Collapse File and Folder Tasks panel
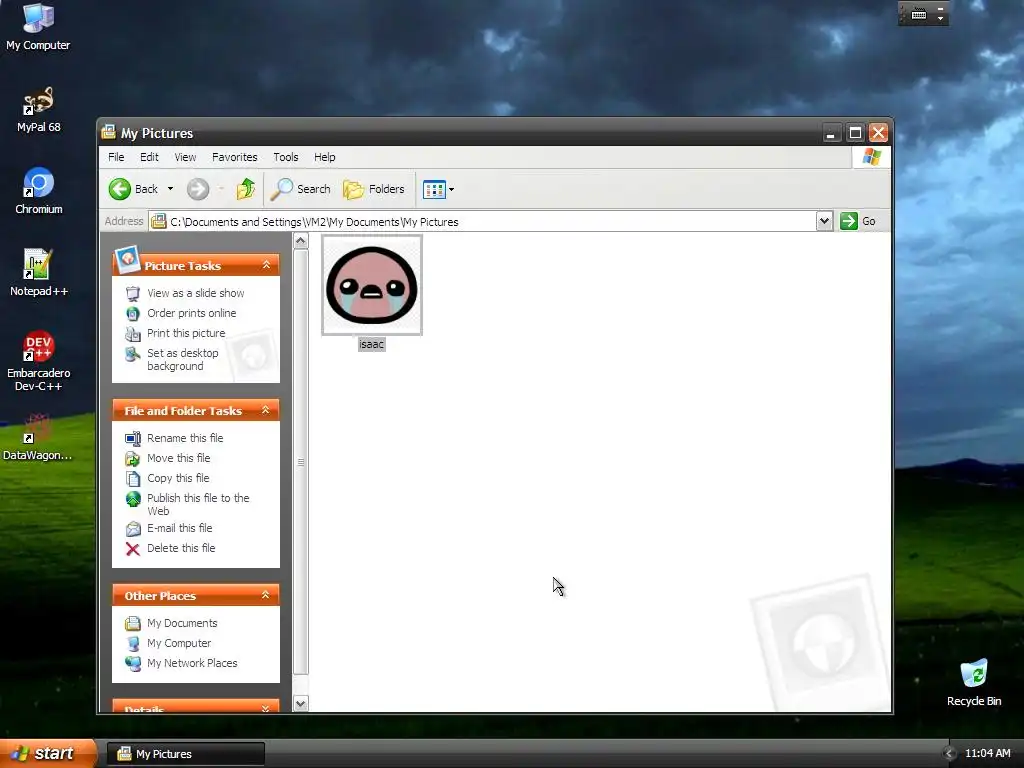 click(x=266, y=410)
